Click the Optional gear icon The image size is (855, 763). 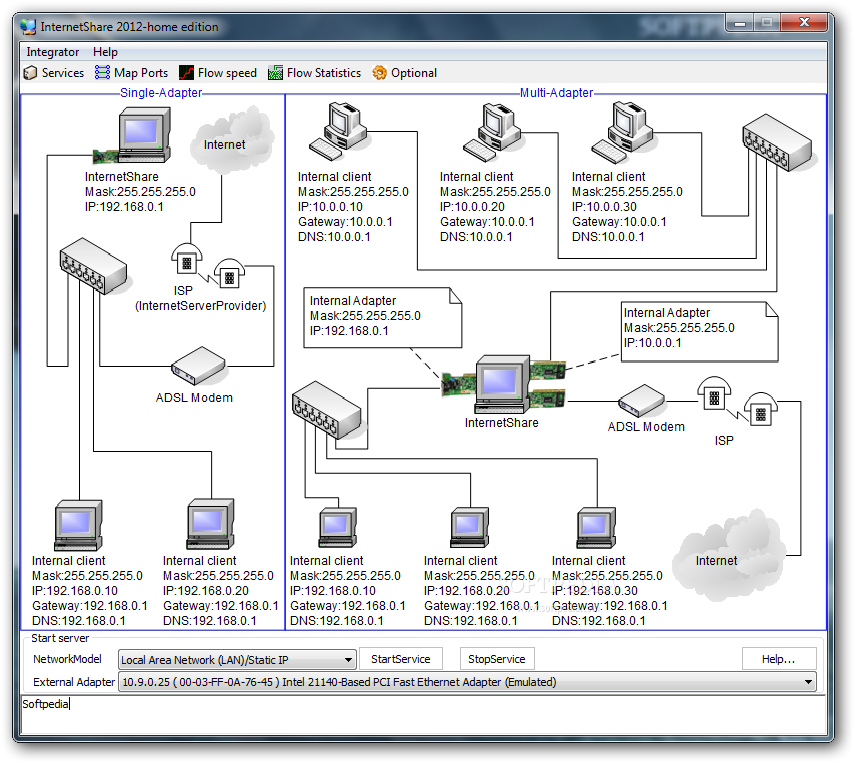[x=380, y=73]
